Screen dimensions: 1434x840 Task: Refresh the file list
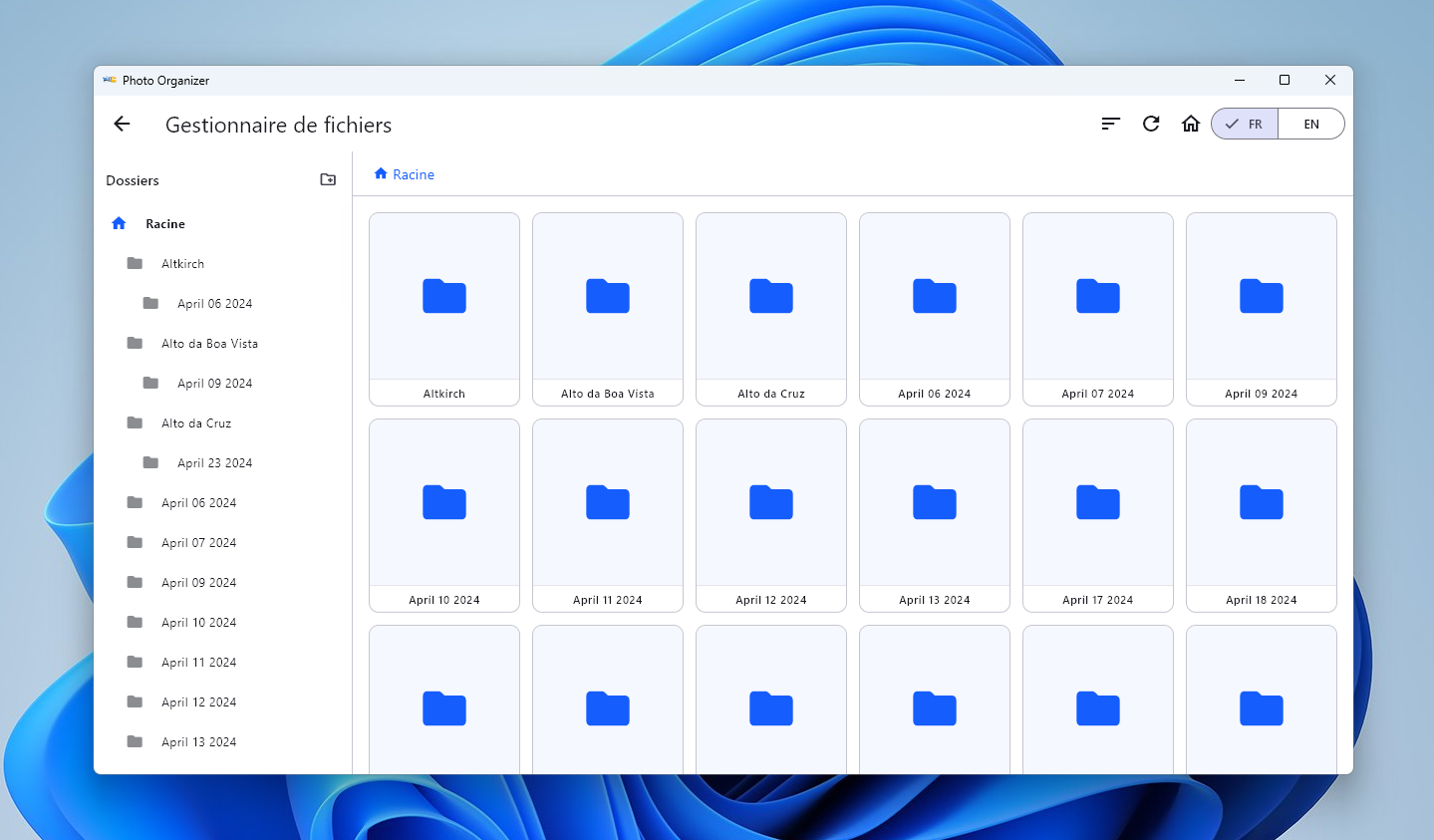coord(1151,124)
